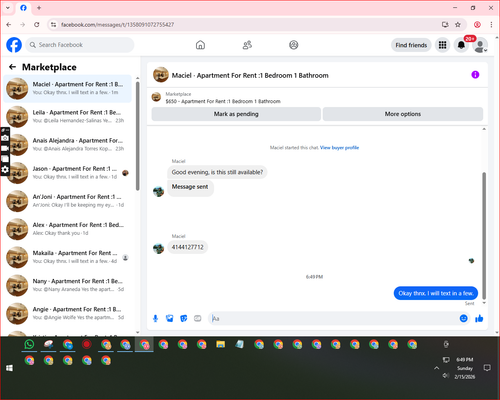Open the sticker picker icon
The image size is (500, 400).
[x=184, y=318]
